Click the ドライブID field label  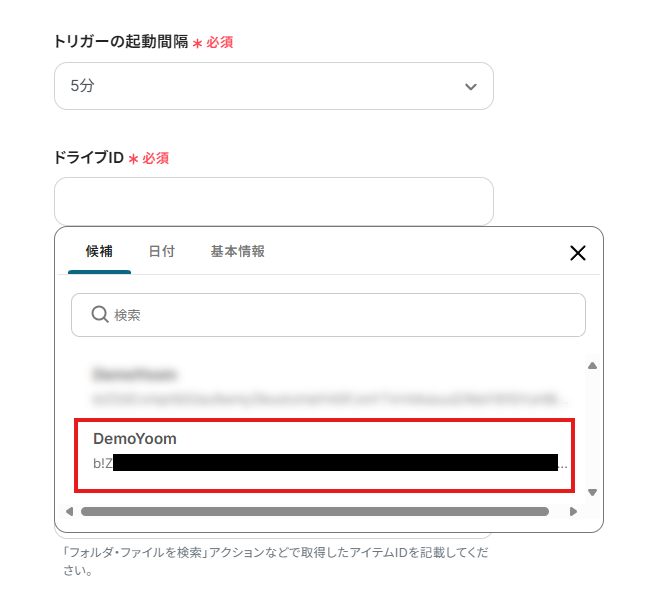89,158
